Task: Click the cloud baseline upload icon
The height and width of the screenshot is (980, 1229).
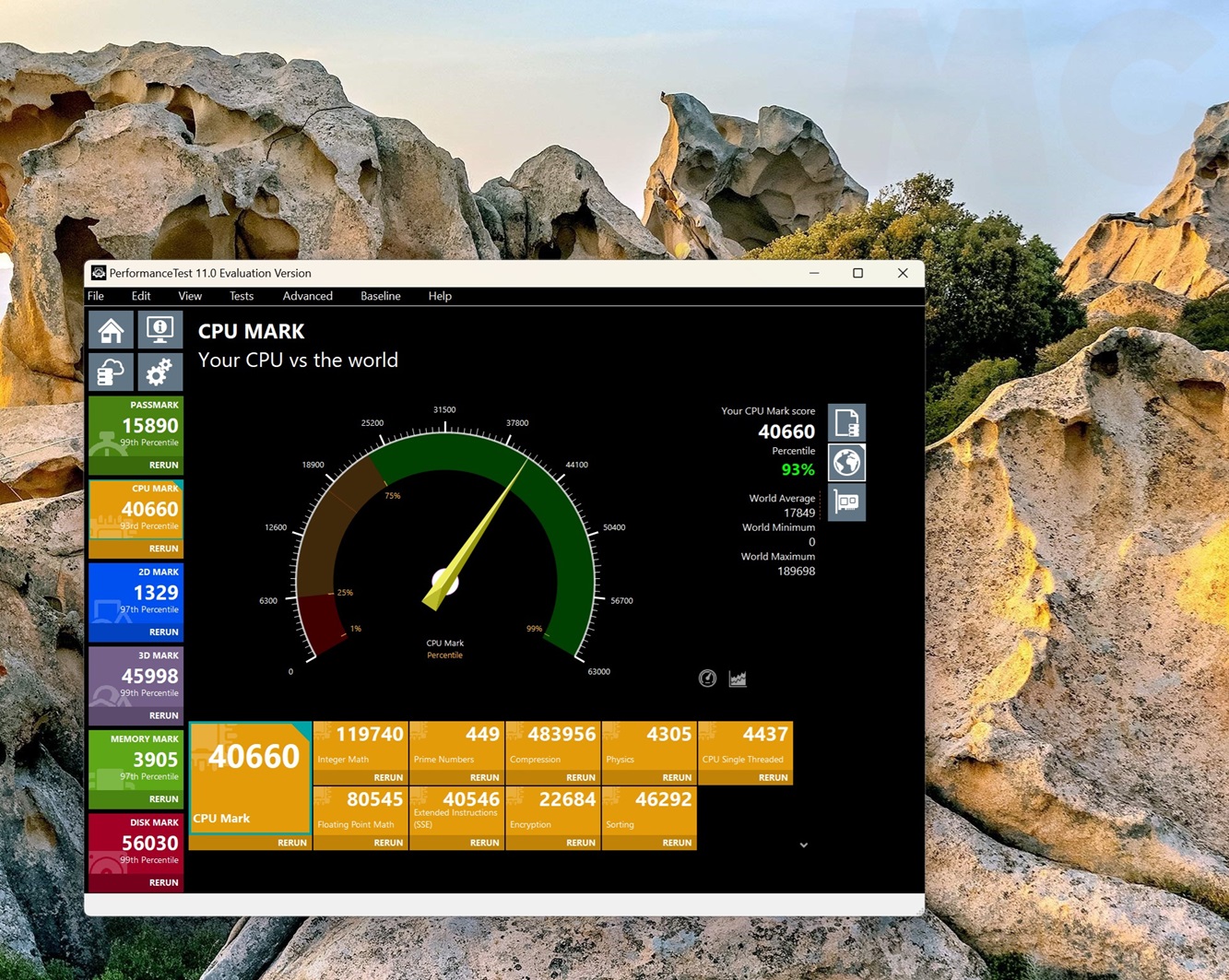Action: pos(112,372)
